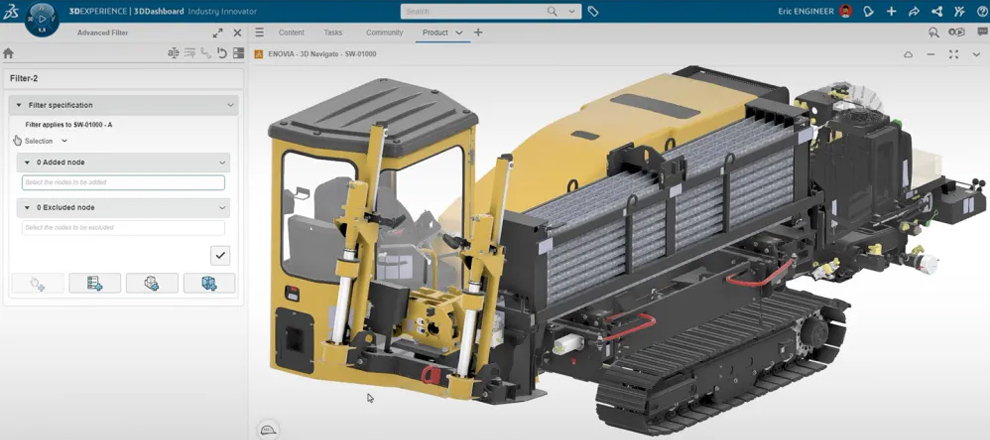
Task: Add a new dashboard tab
Action: (x=478, y=32)
